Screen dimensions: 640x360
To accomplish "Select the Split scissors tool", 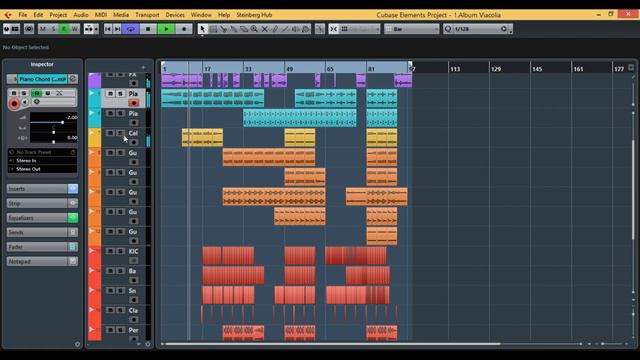I will pos(223,29).
